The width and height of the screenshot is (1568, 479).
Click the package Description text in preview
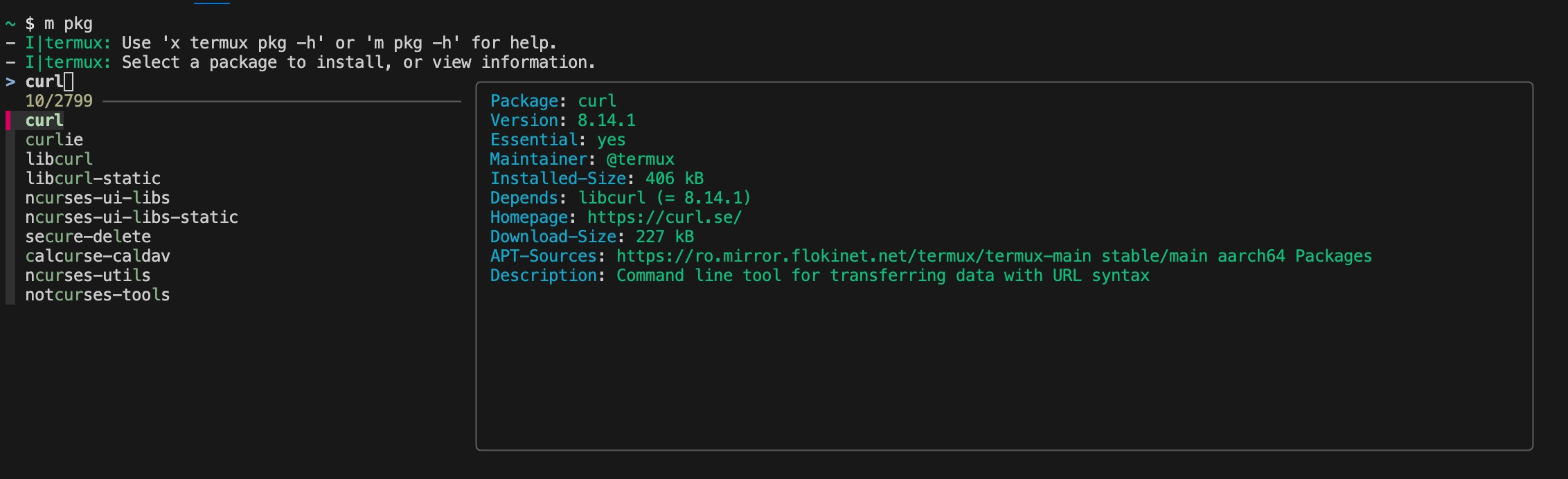pos(882,275)
